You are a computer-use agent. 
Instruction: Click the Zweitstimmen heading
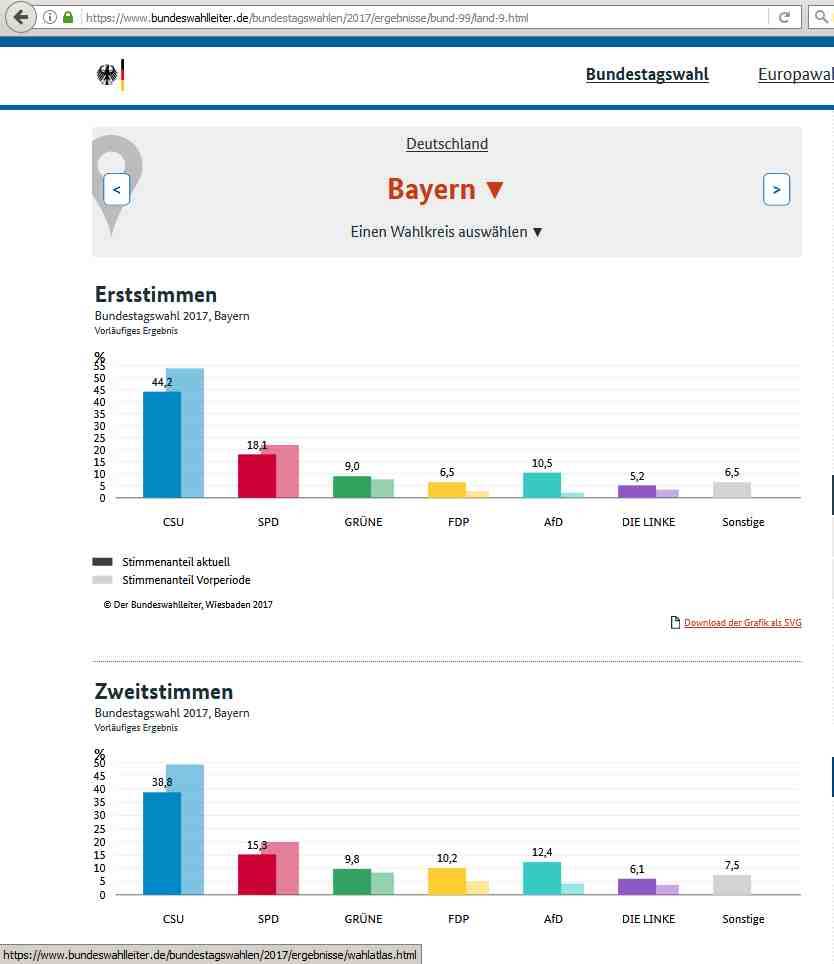(163, 692)
